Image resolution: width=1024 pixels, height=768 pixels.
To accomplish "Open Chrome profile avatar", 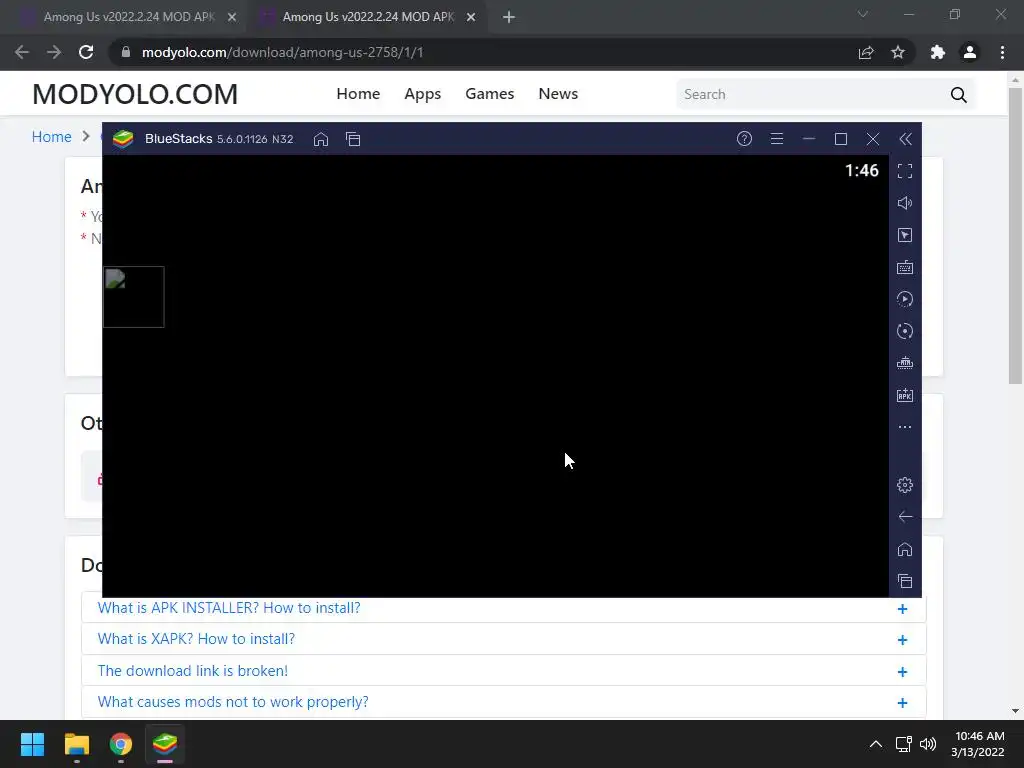I will click(x=970, y=52).
